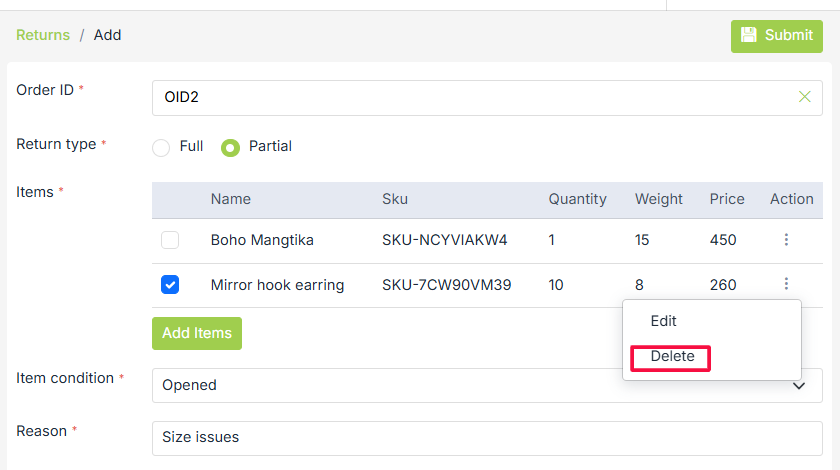
Task: Click the Name column header
Action: (x=230, y=199)
